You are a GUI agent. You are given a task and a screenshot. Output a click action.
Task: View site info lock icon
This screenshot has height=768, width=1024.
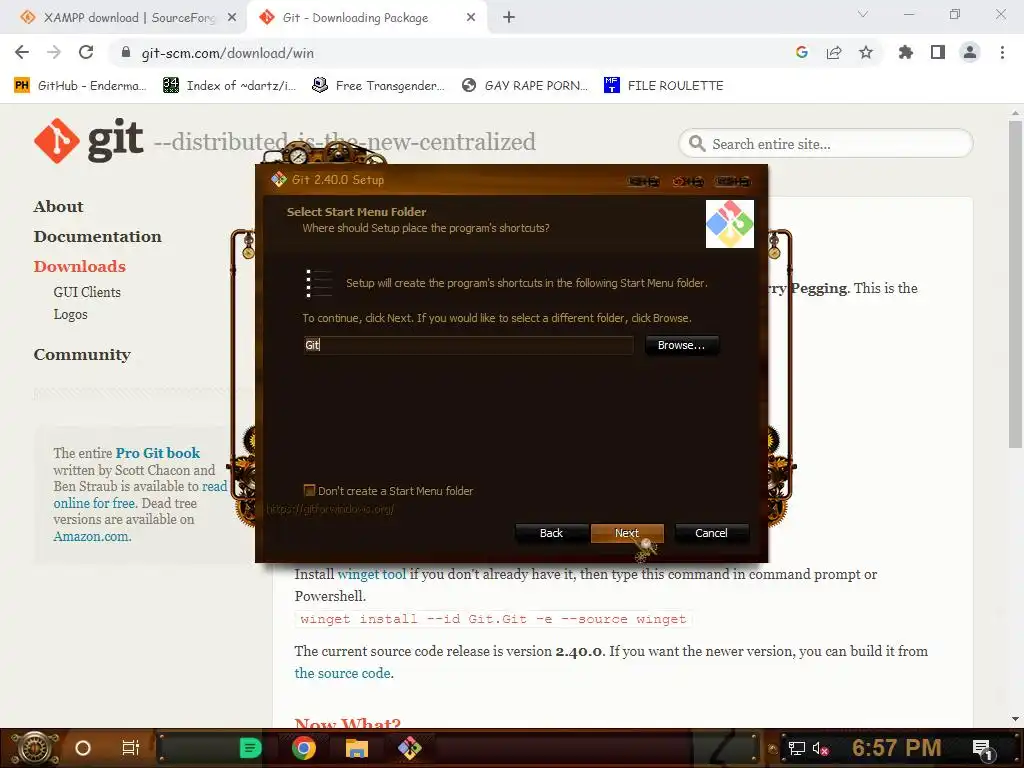[126, 52]
